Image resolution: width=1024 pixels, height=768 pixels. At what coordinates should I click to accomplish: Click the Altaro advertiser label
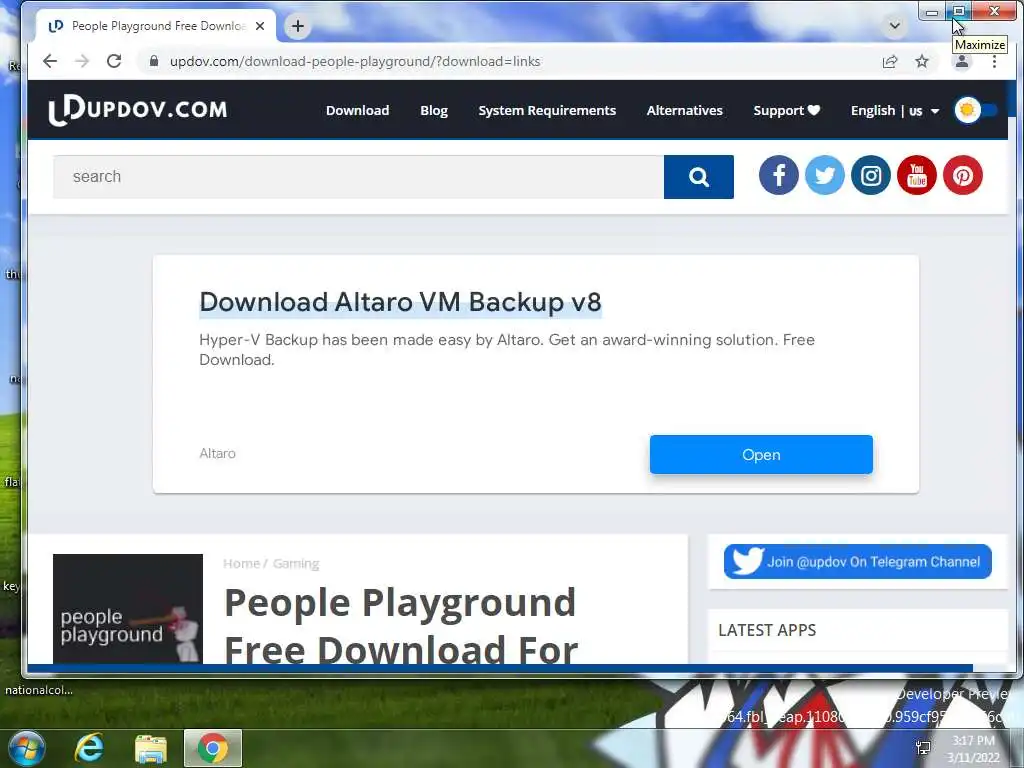click(x=217, y=453)
